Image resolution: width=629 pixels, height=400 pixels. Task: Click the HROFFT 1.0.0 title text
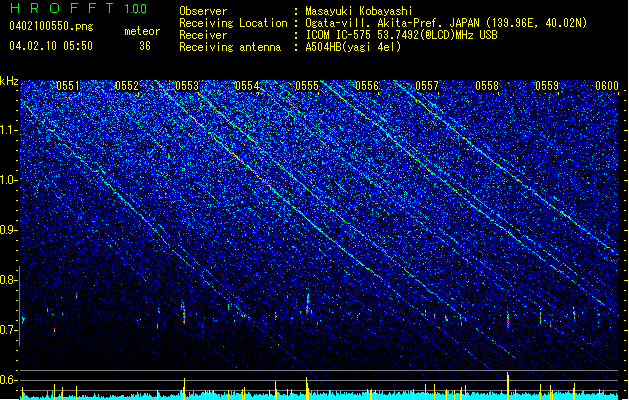click(x=79, y=8)
